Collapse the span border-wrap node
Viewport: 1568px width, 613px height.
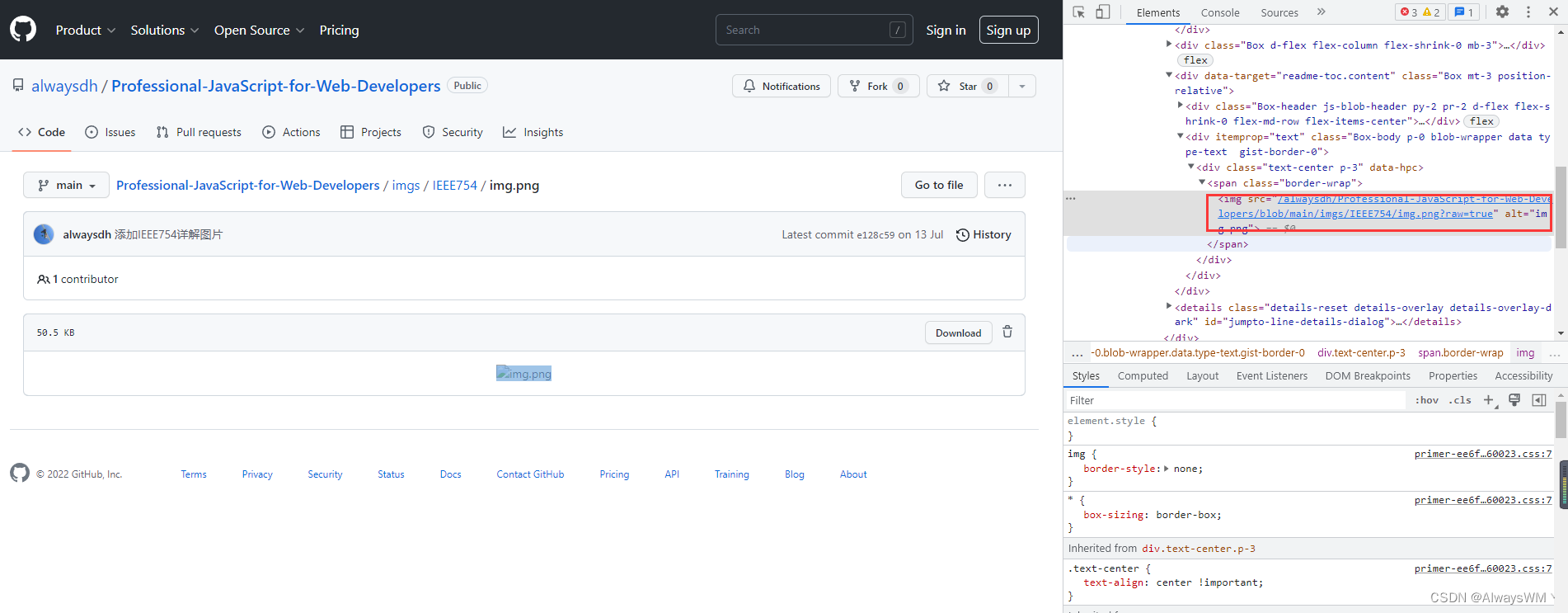tap(1202, 182)
